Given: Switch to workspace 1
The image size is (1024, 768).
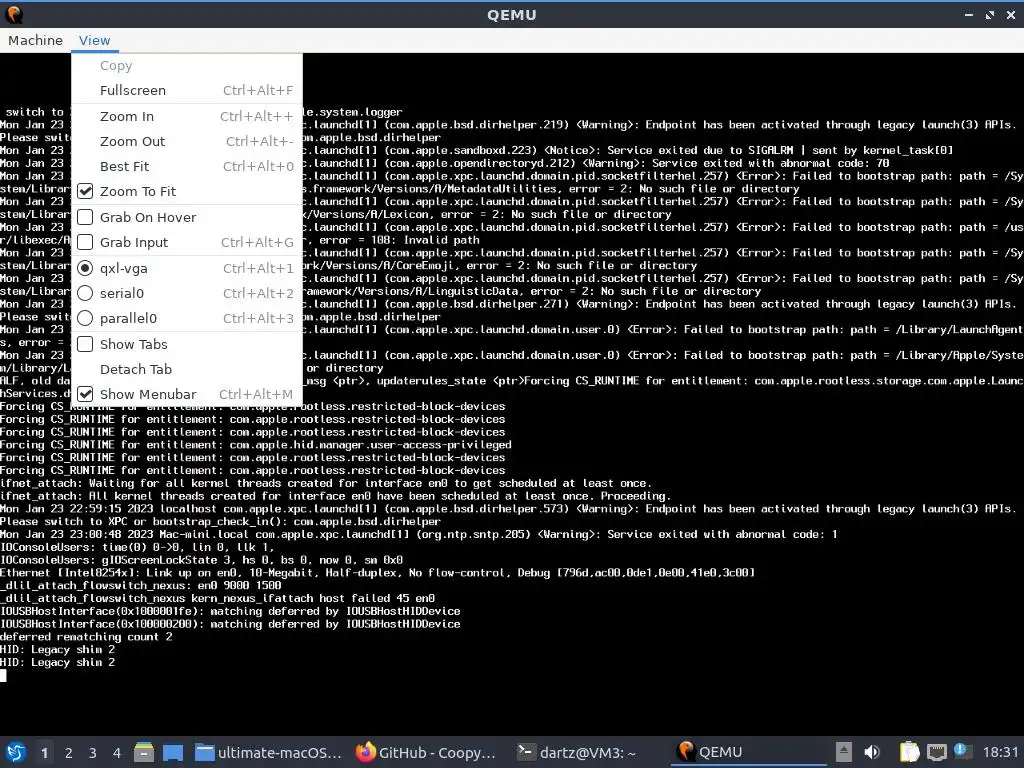Looking at the screenshot, I should pyautogui.click(x=44, y=753).
